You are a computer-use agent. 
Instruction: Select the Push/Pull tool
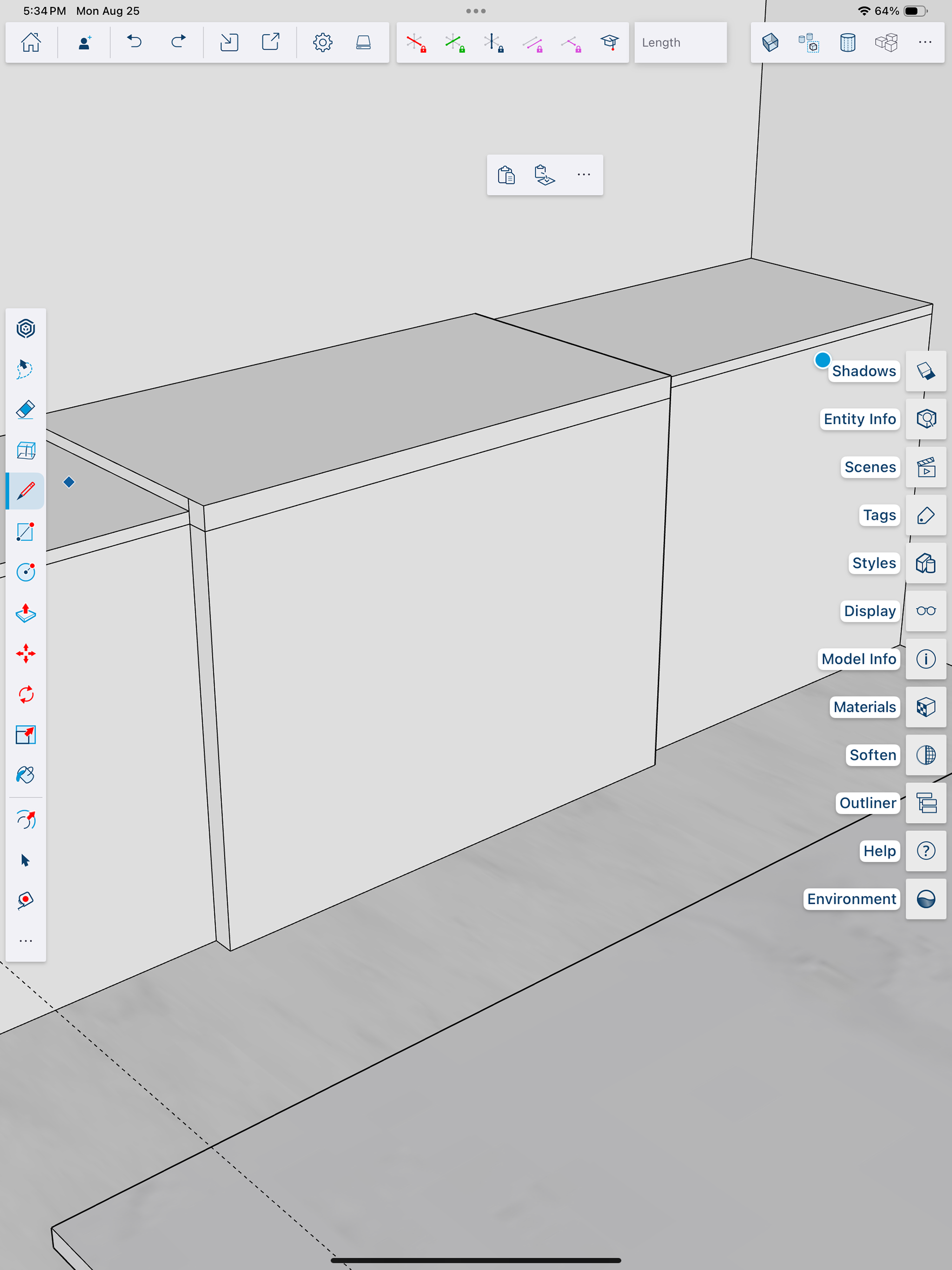tap(26, 613)
